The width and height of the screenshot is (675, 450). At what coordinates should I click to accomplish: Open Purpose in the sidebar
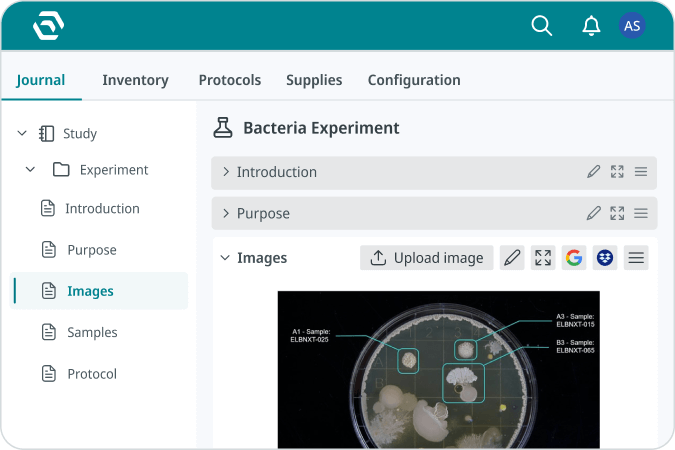[x=92, y=250]
